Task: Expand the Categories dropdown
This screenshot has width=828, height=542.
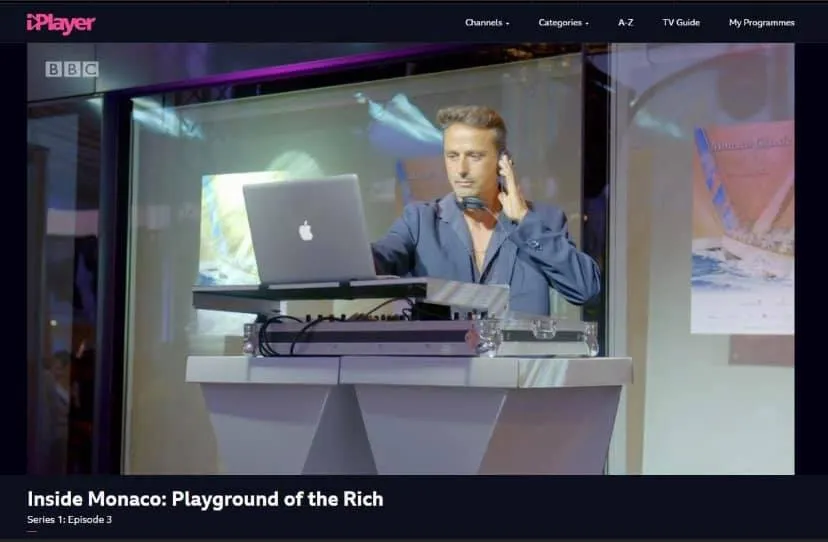Action: [560, 22]
